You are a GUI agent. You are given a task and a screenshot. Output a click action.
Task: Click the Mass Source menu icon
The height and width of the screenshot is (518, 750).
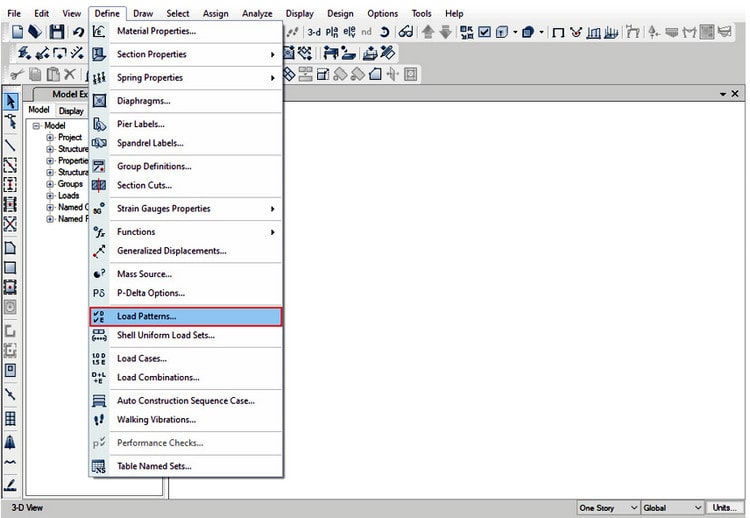coord(99,274)
